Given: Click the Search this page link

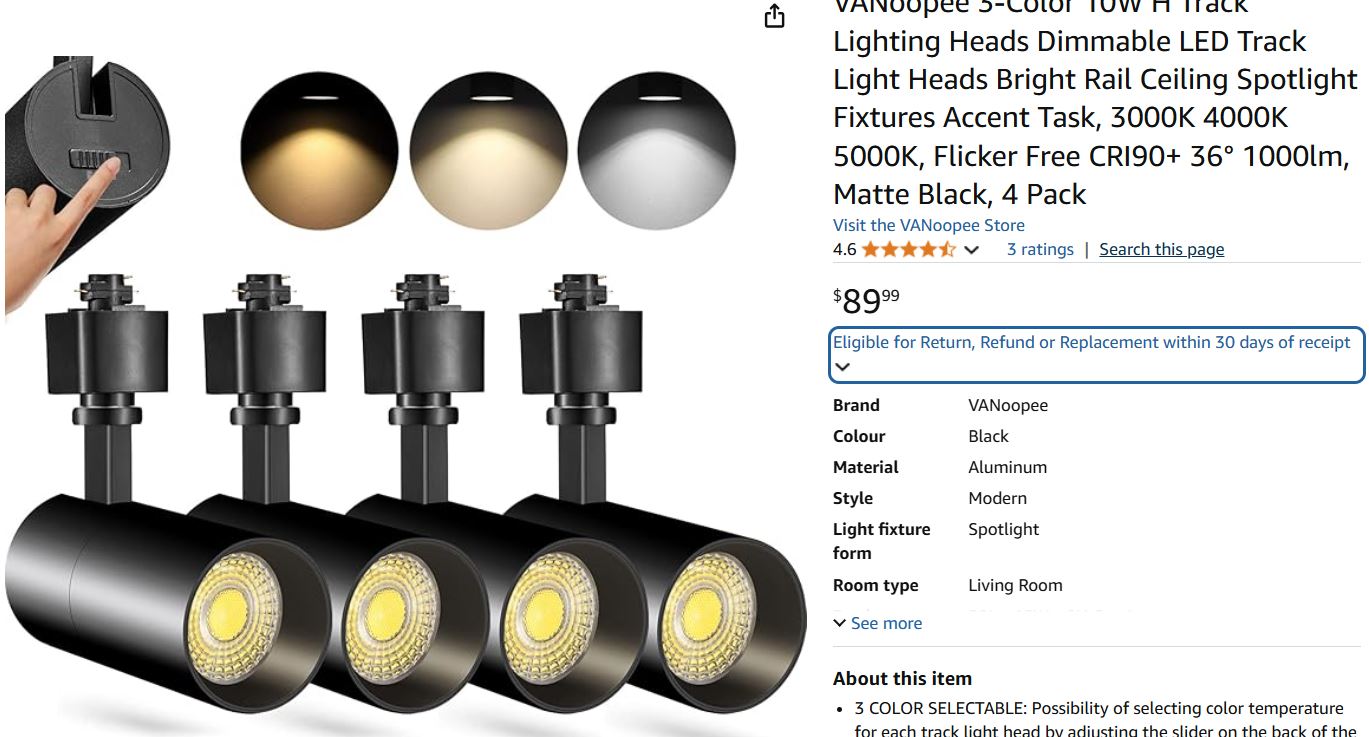Looking at the screenshot, I should click(1161, 249).
